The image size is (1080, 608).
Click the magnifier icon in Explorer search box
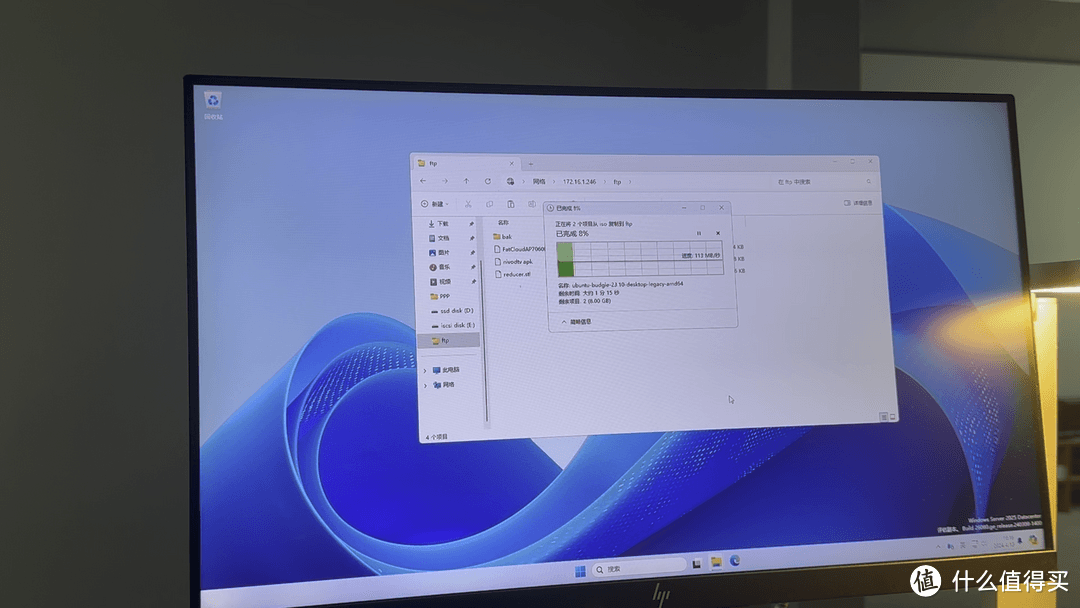tap(869, 182)
